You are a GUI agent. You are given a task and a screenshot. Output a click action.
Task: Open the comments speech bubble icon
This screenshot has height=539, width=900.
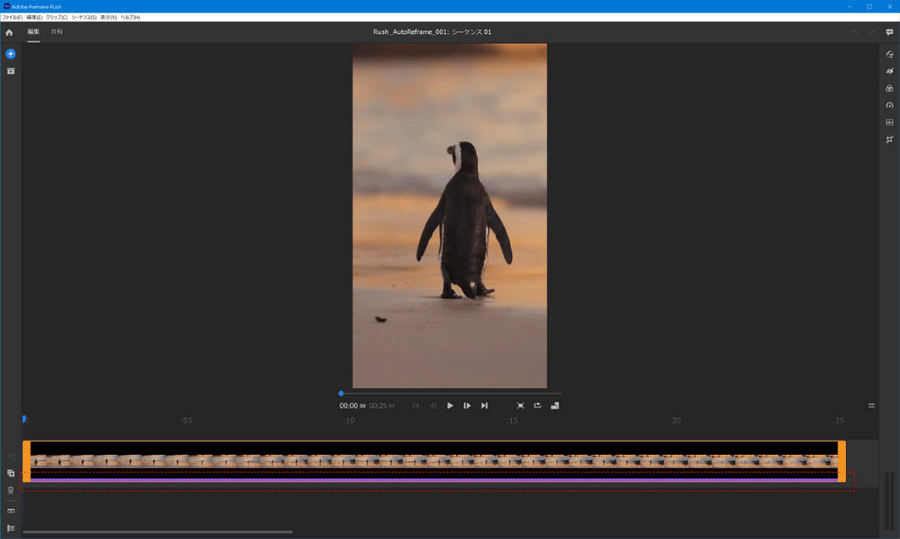tap(889, 33)
